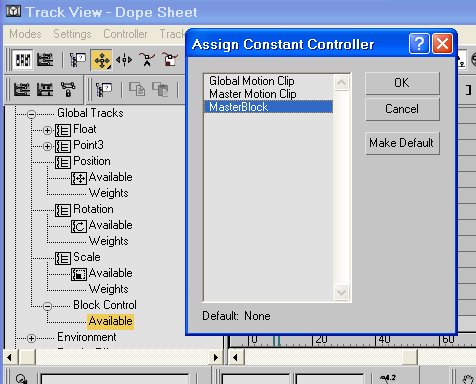The height and width of the screenshot is (384, 476).
Task: Click the Lock Selection padlock icon
Action: pyautogui.click(x=68, y=89)
